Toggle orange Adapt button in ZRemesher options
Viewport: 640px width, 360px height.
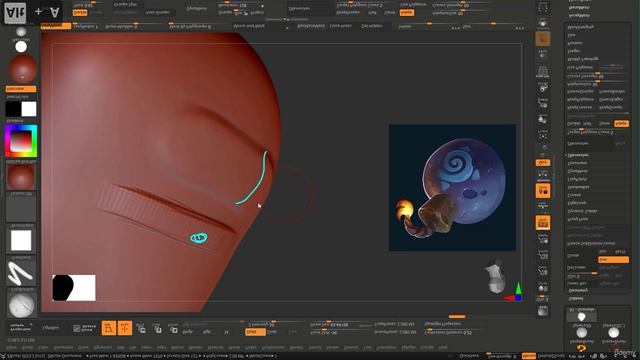(x=621, y=123)
